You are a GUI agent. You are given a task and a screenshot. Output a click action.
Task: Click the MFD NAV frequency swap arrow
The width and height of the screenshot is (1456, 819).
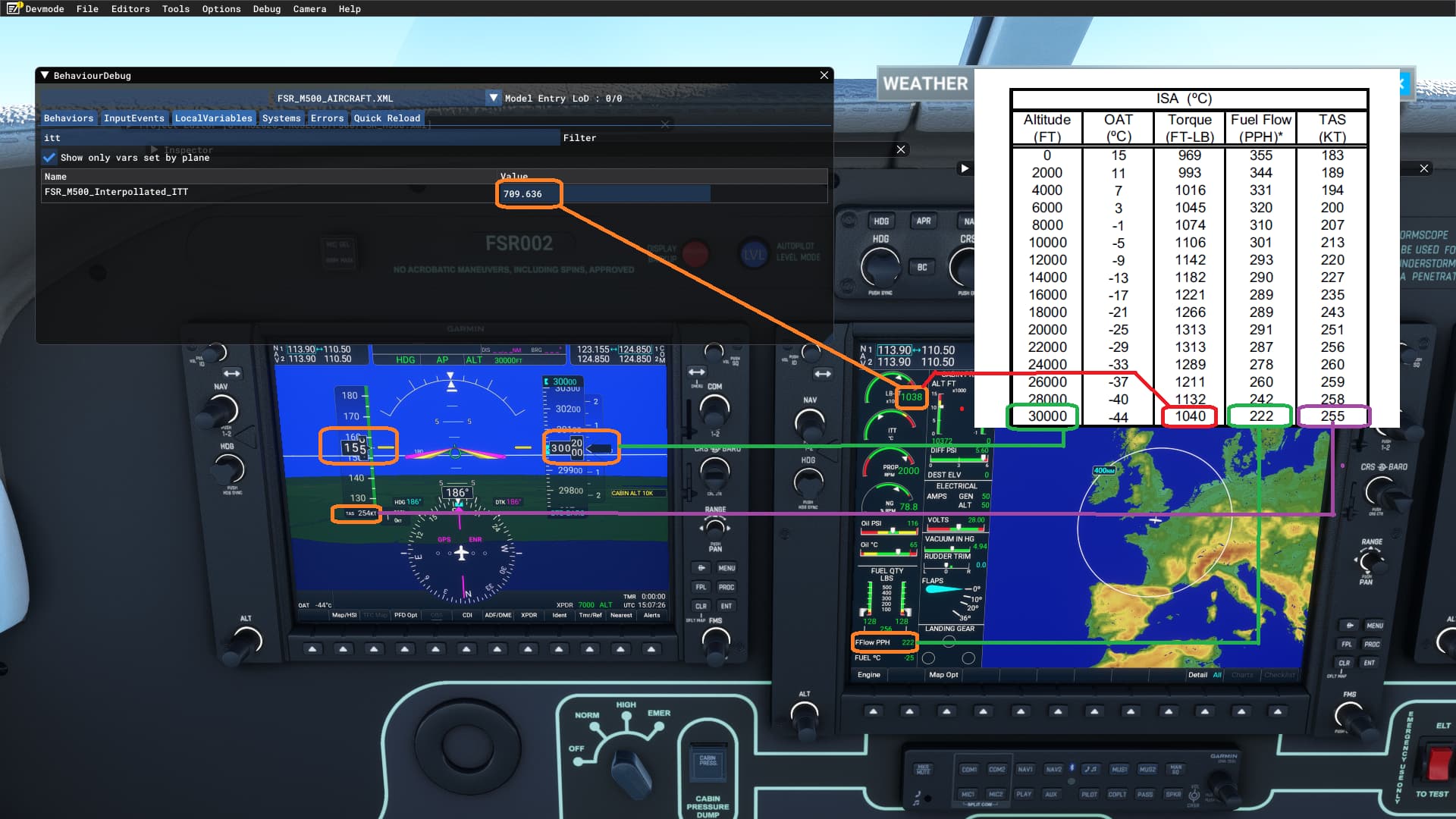coord(822,374)
